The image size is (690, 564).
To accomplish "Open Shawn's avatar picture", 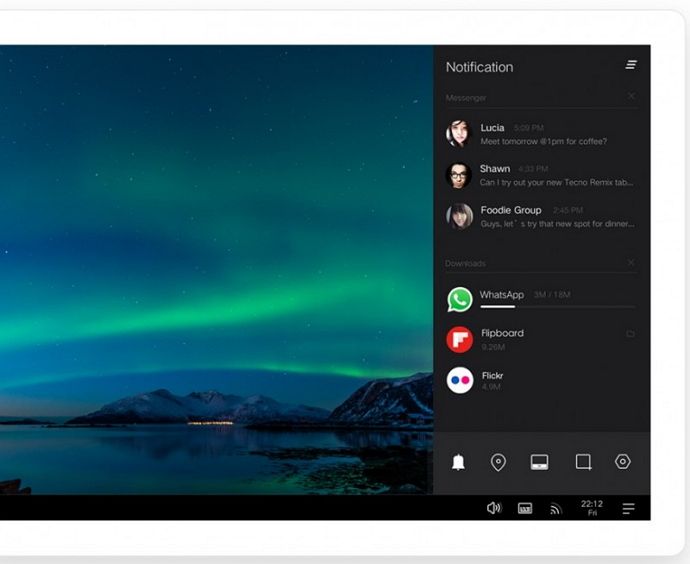I will [459, 175].
